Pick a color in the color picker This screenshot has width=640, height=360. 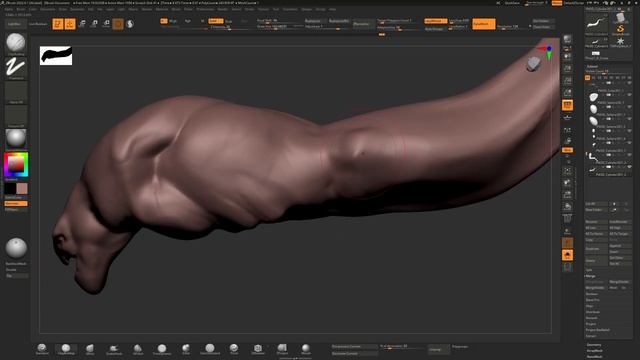tap(16, 164)
